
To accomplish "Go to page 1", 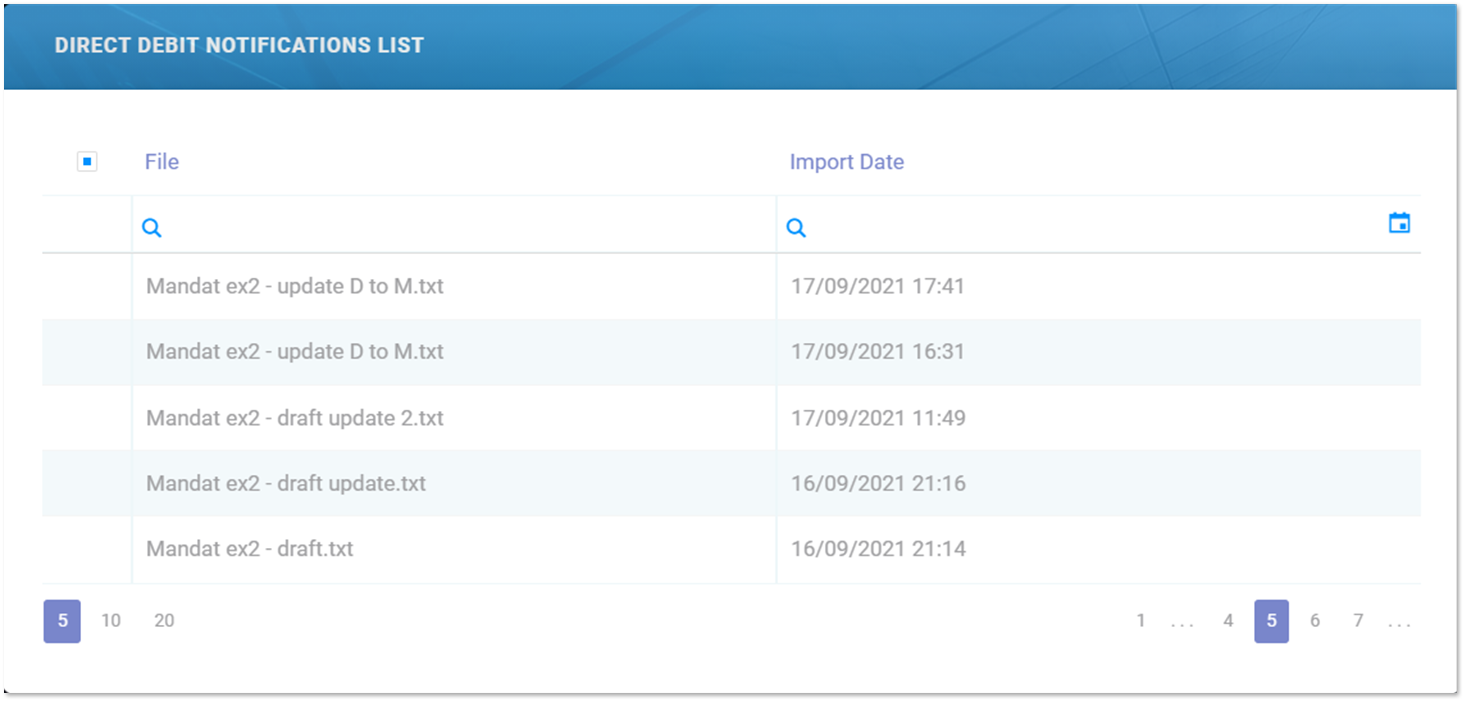I will coord(1140,621).
